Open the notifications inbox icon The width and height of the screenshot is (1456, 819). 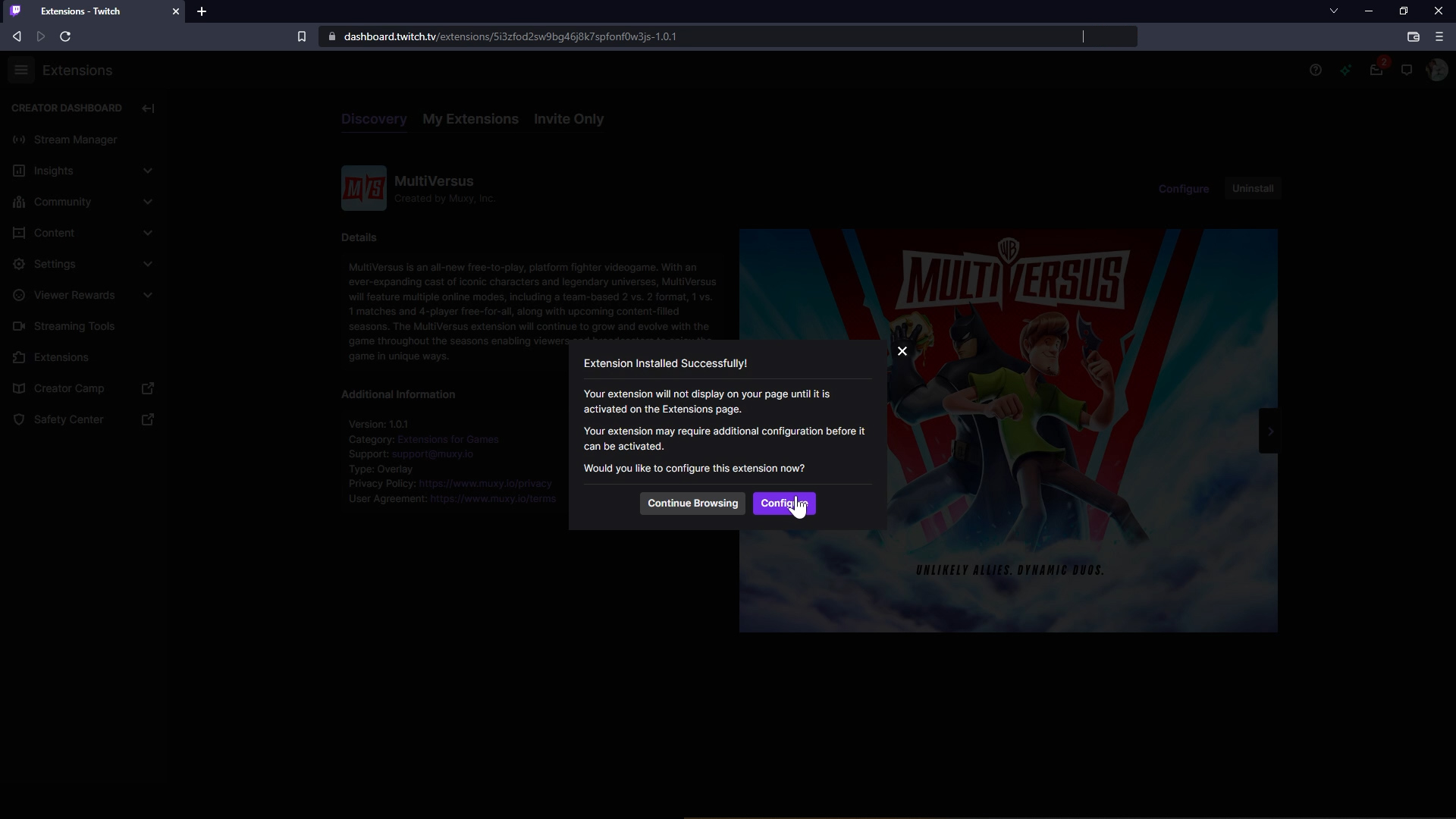1376,71
